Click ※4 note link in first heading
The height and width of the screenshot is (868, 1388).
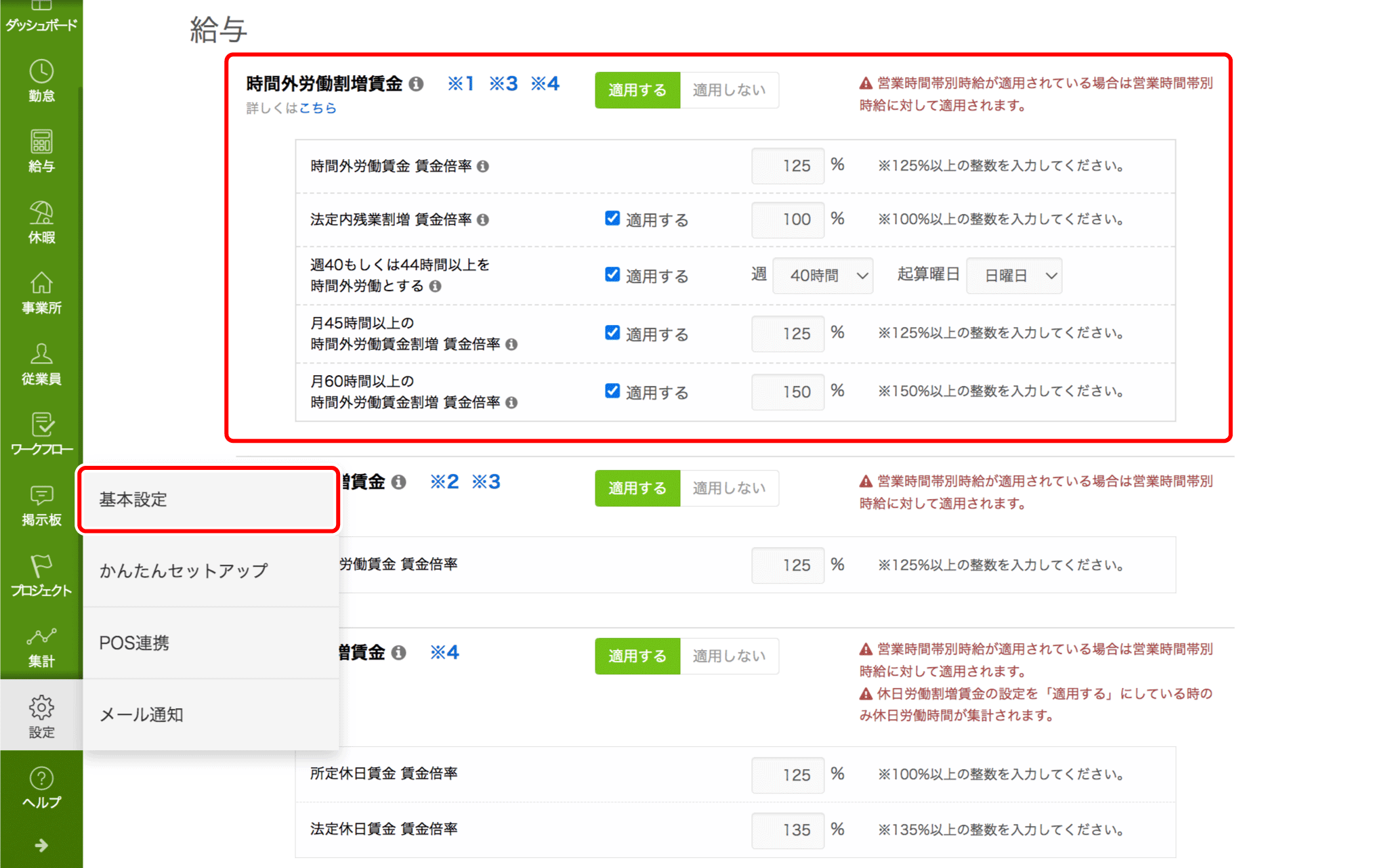coord(545,84)
